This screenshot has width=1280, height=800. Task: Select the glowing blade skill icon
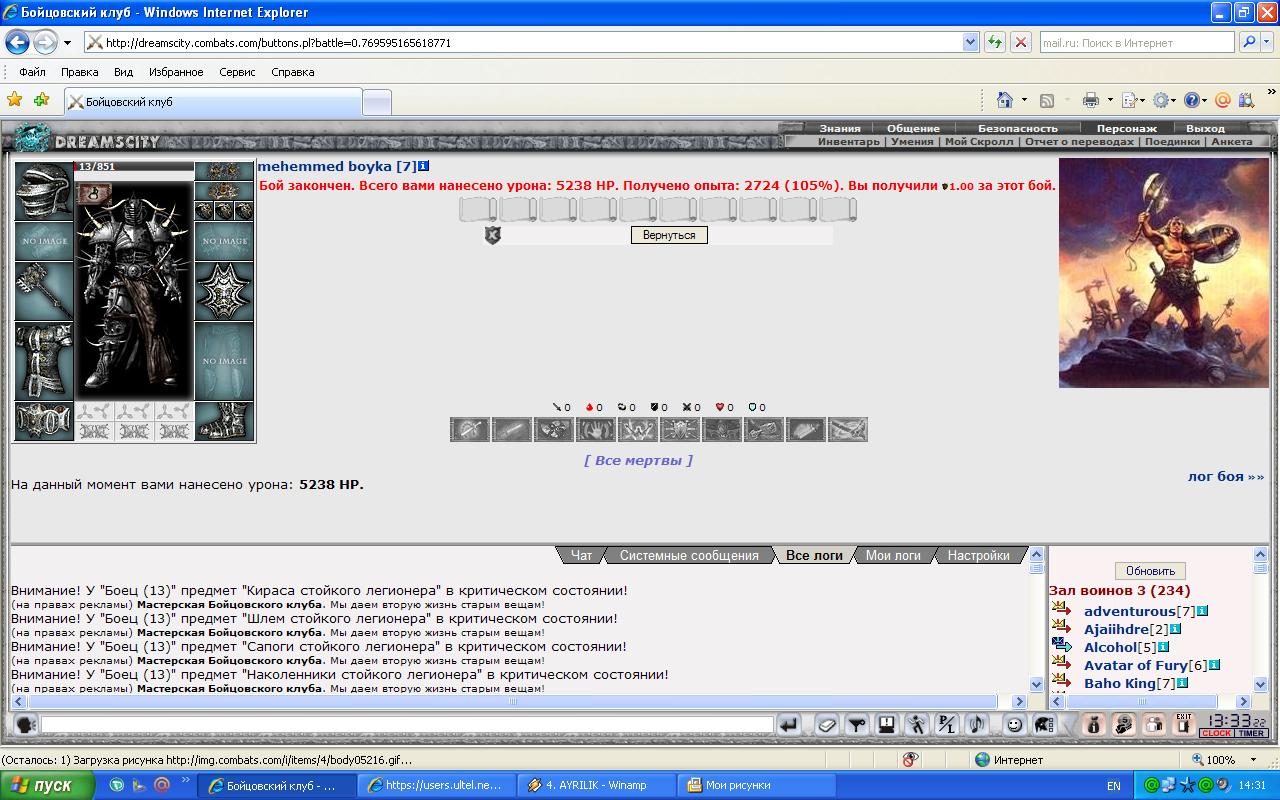click(512, 429)
